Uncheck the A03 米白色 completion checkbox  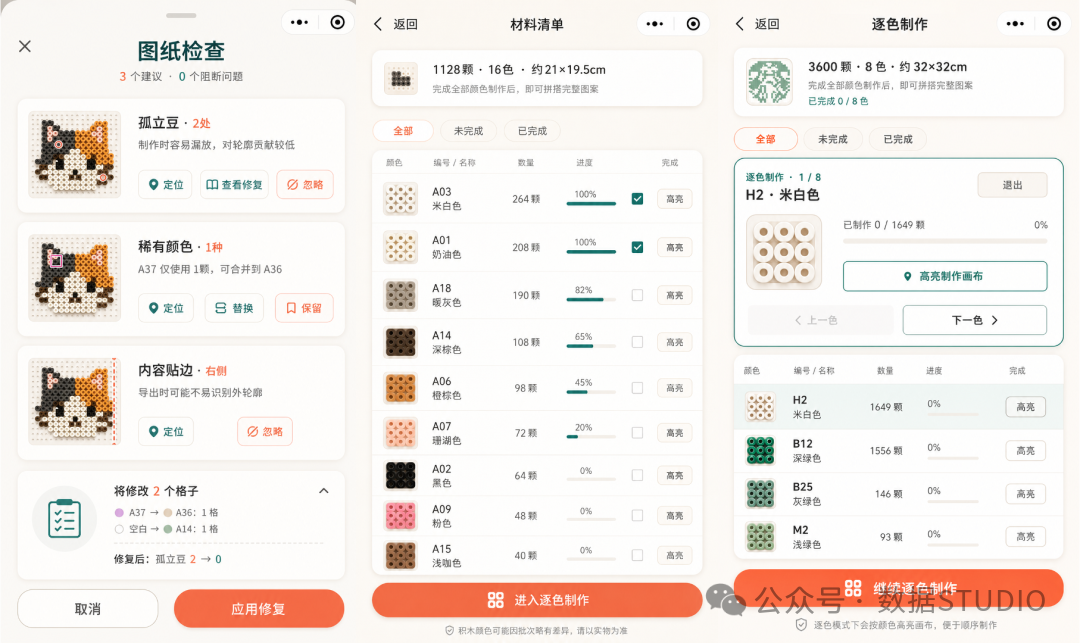pos(637,199)
